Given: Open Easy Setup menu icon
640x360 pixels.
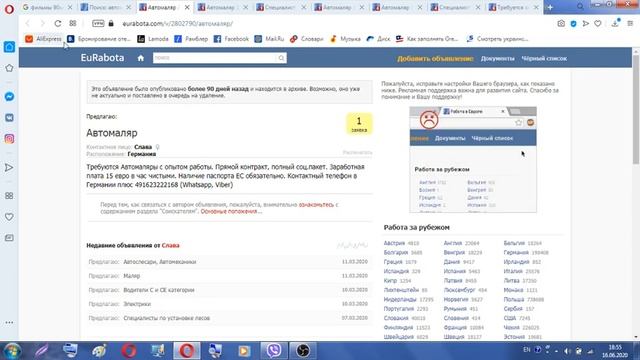Looking at the screenshot, I should pyautogui.click(x=630, y=24).
